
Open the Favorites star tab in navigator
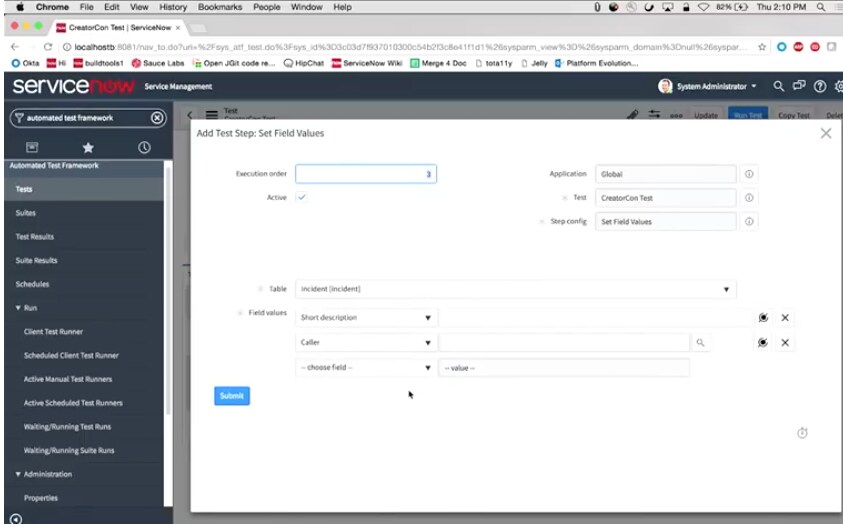point(88,147)
